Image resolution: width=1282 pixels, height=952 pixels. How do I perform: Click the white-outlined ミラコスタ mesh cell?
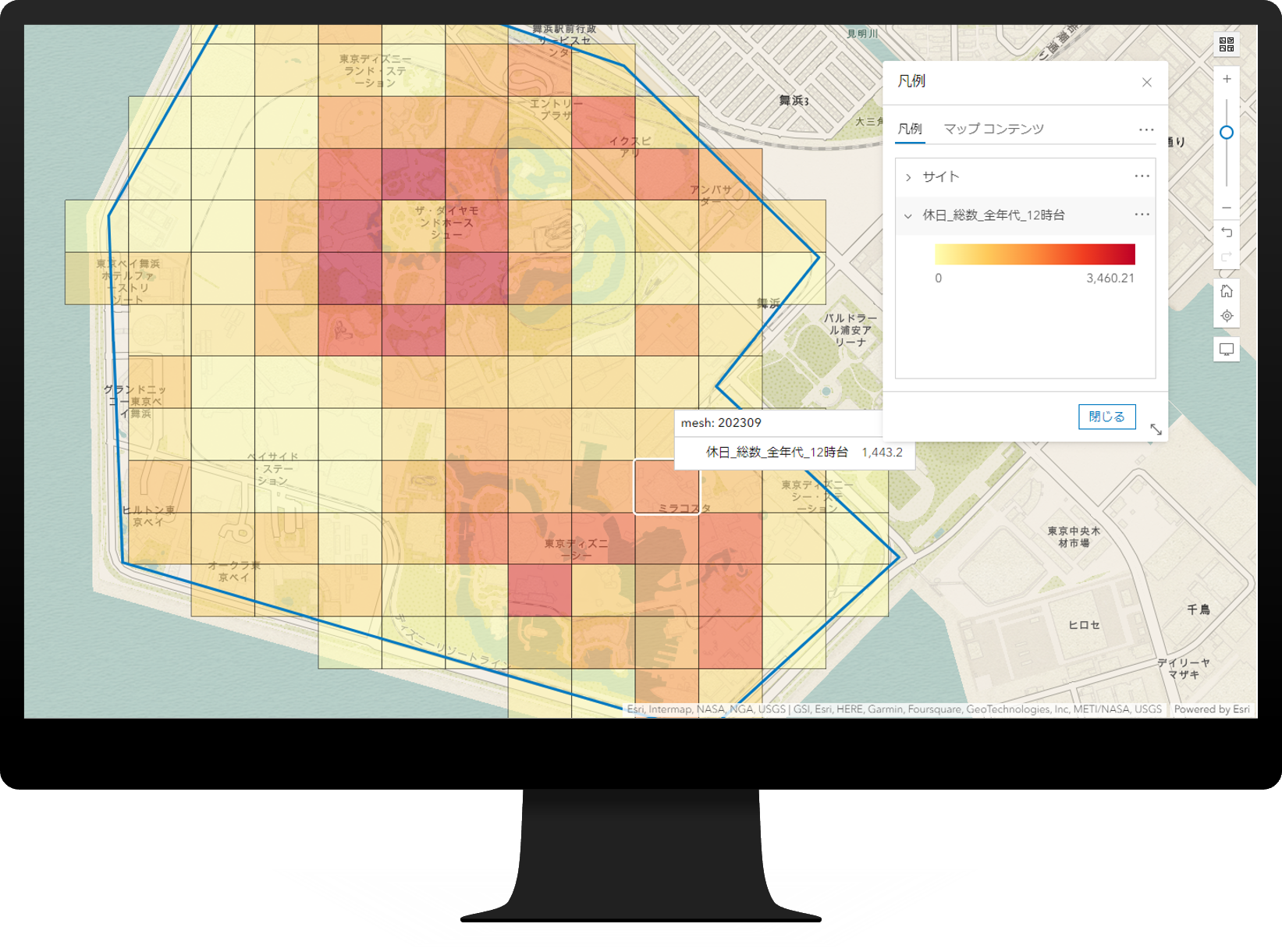tap(666, 486)
